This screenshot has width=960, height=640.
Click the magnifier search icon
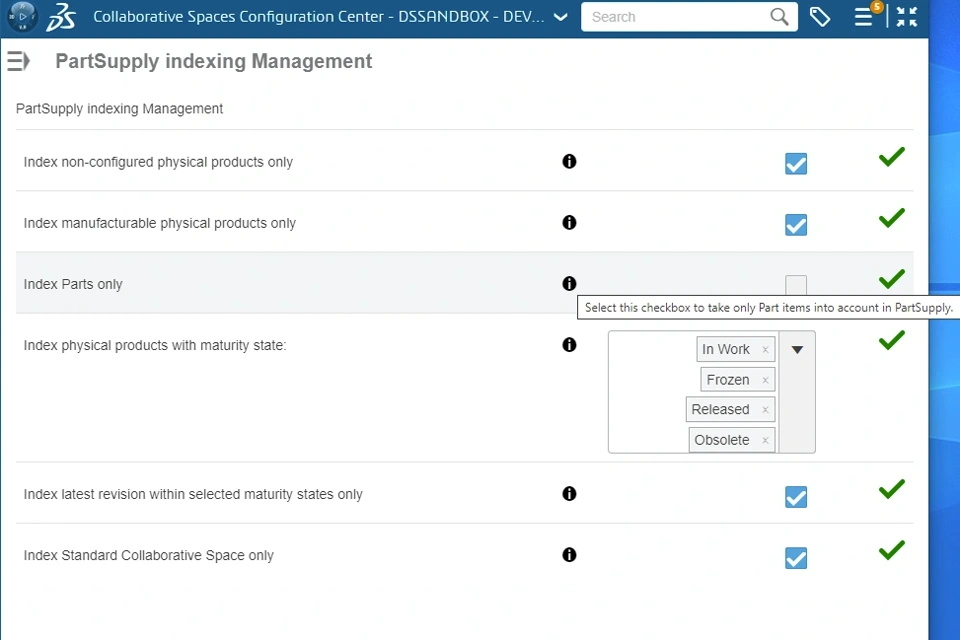coord(779,17)
